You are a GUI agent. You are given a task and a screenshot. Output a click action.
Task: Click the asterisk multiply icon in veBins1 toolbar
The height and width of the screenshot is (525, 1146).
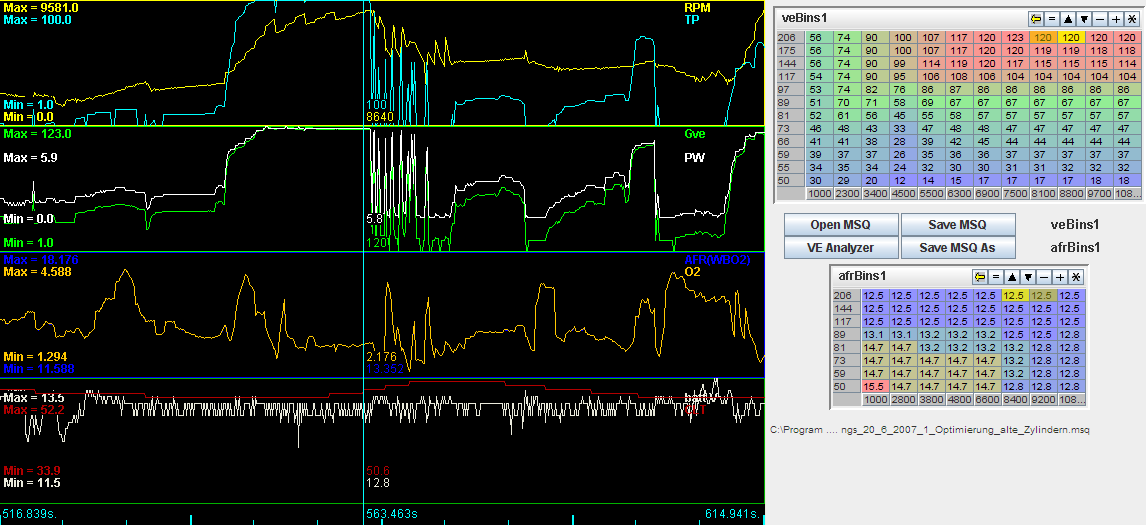pyautogui.click(x=1131, y=19)
